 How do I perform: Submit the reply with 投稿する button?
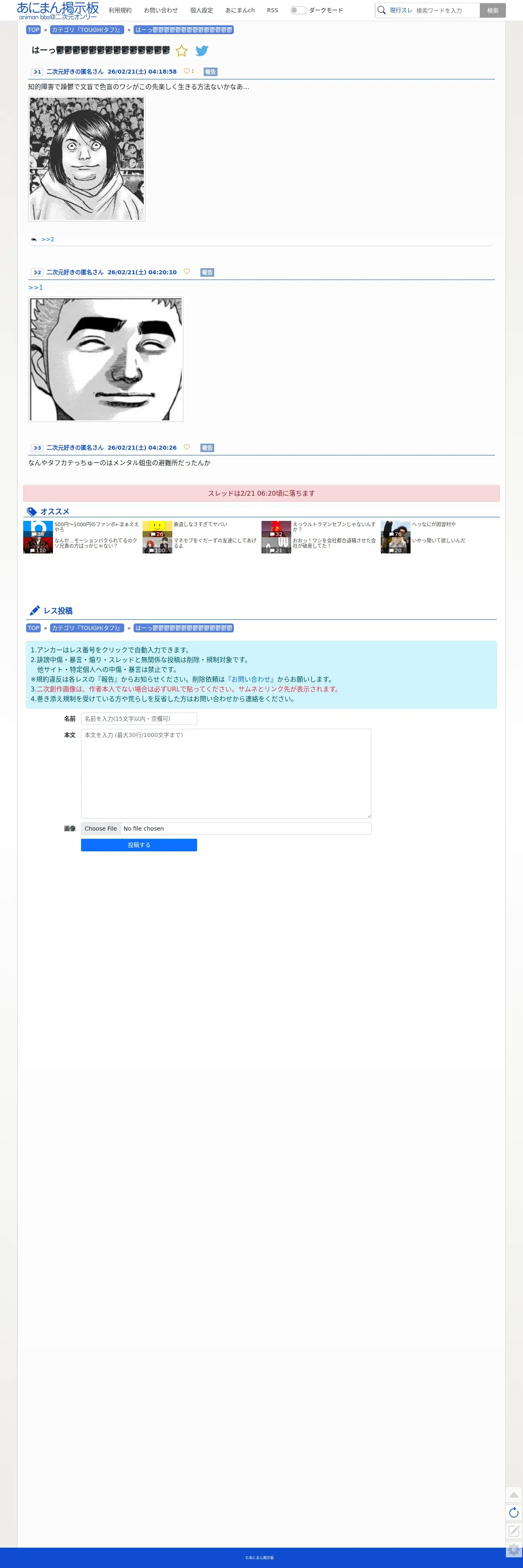(x=139, y=845)
